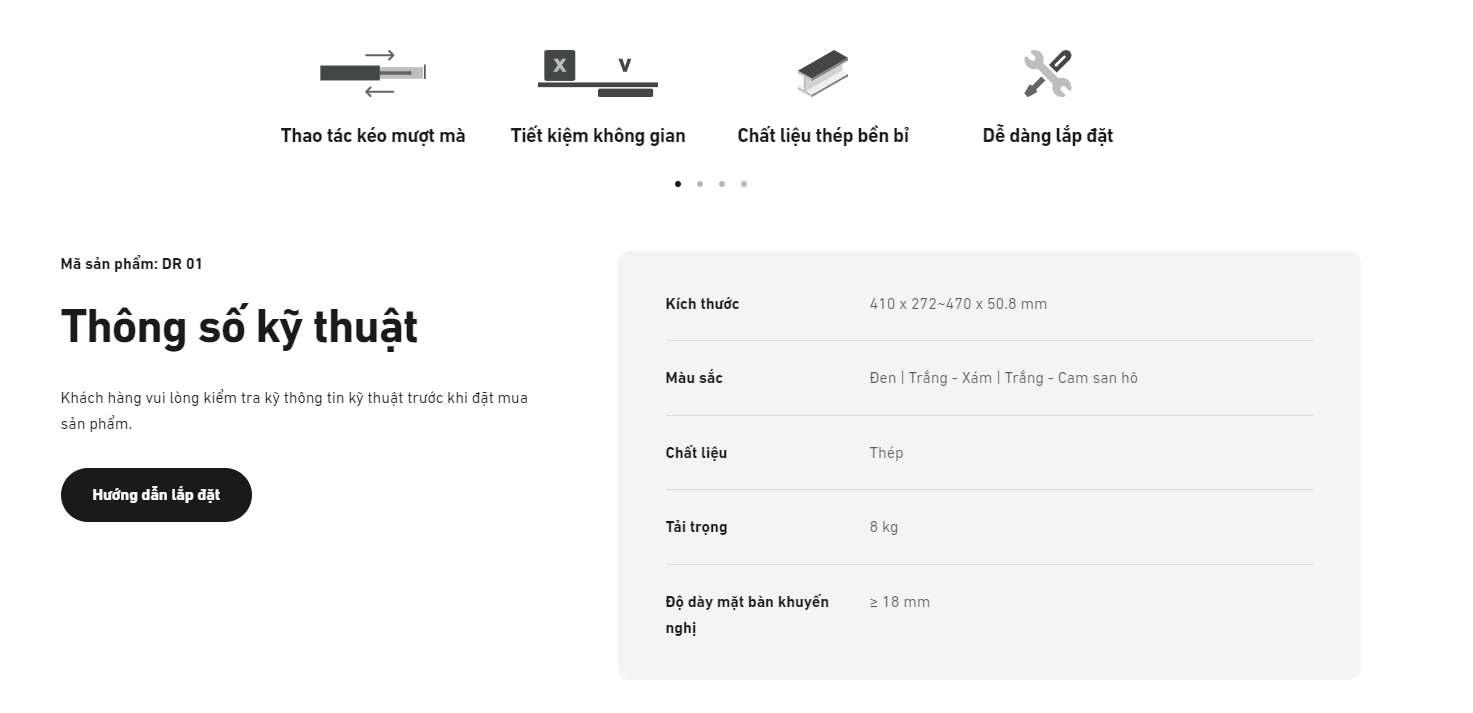Click the steel beam material icon

(x=823, y=73)
